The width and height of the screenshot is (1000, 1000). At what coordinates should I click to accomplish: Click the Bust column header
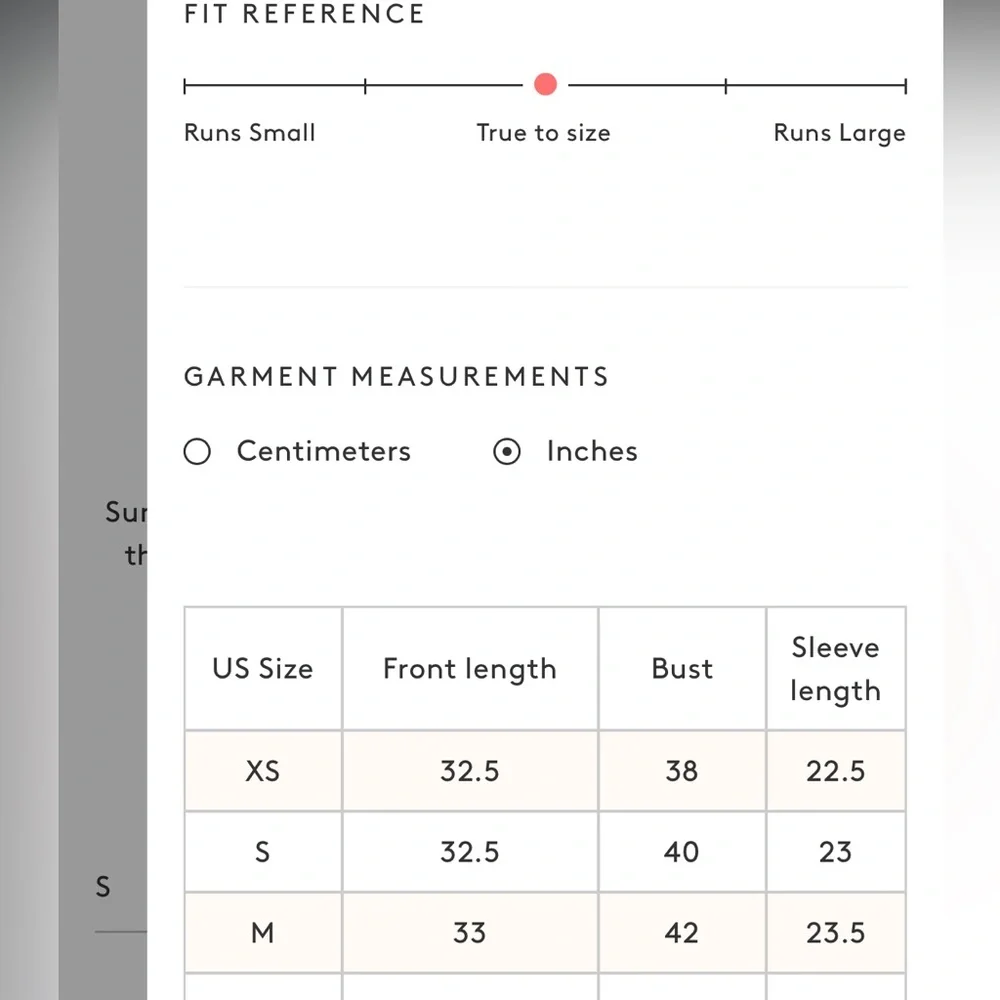[x=682, y=668]
